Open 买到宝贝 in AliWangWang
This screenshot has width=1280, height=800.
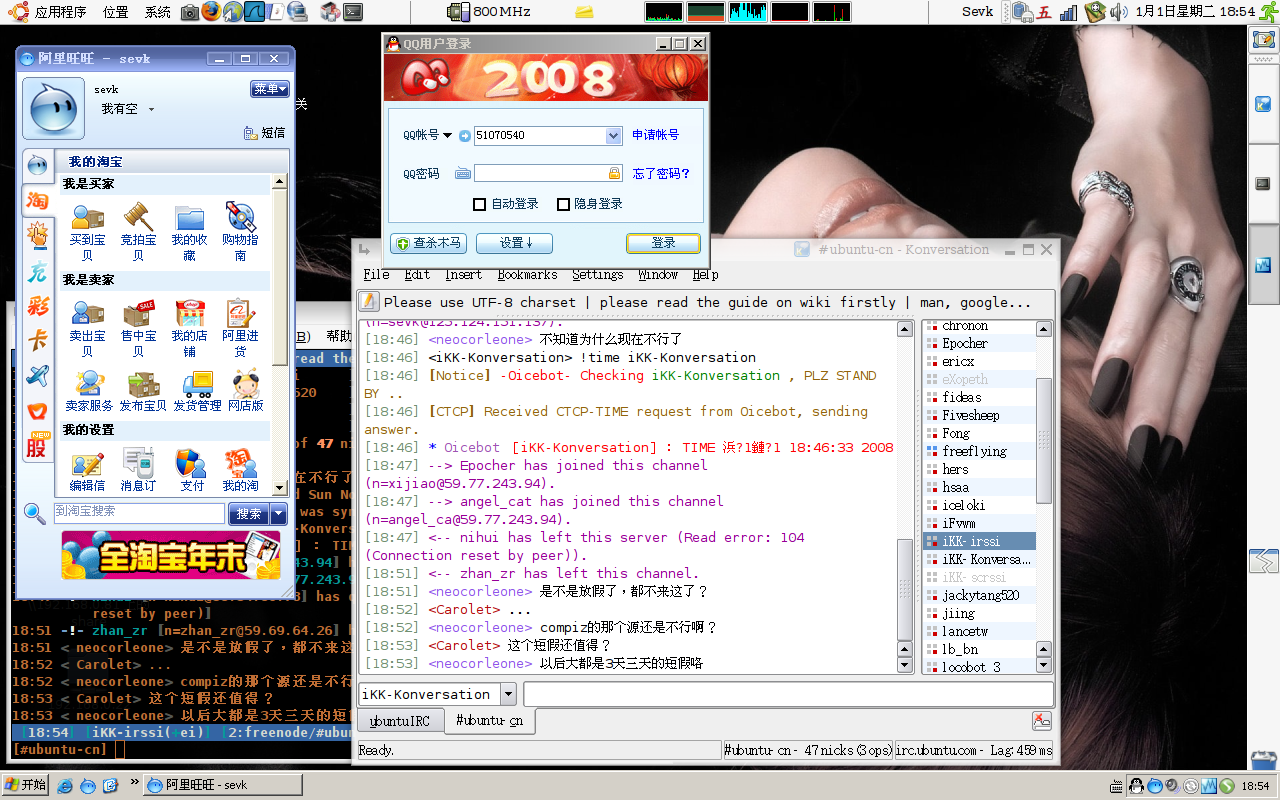(x=87, y=232)
